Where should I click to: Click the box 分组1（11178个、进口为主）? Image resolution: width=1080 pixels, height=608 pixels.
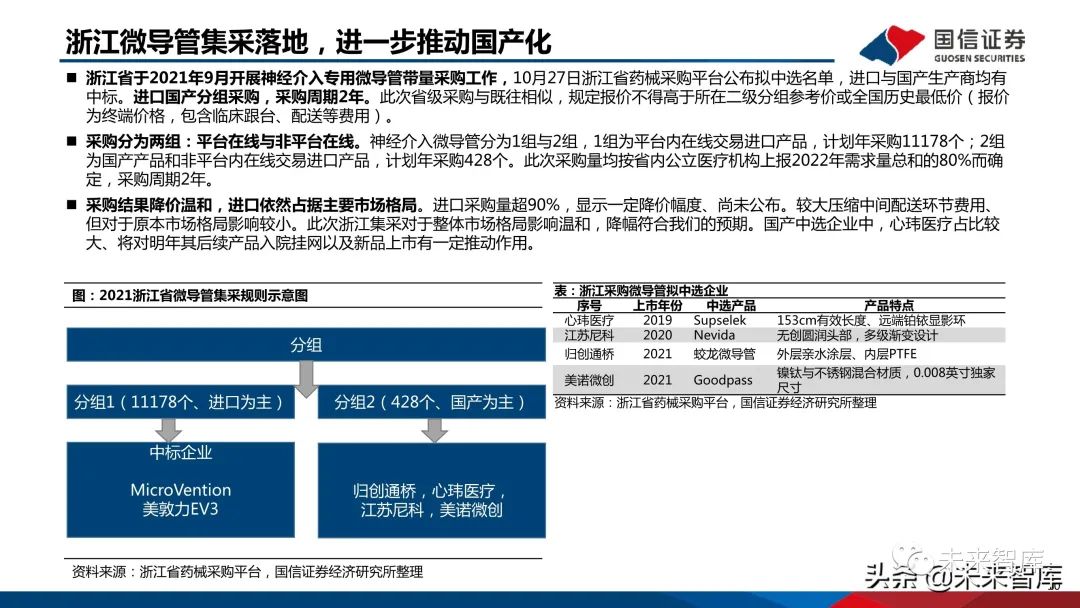tap(180, 402)
